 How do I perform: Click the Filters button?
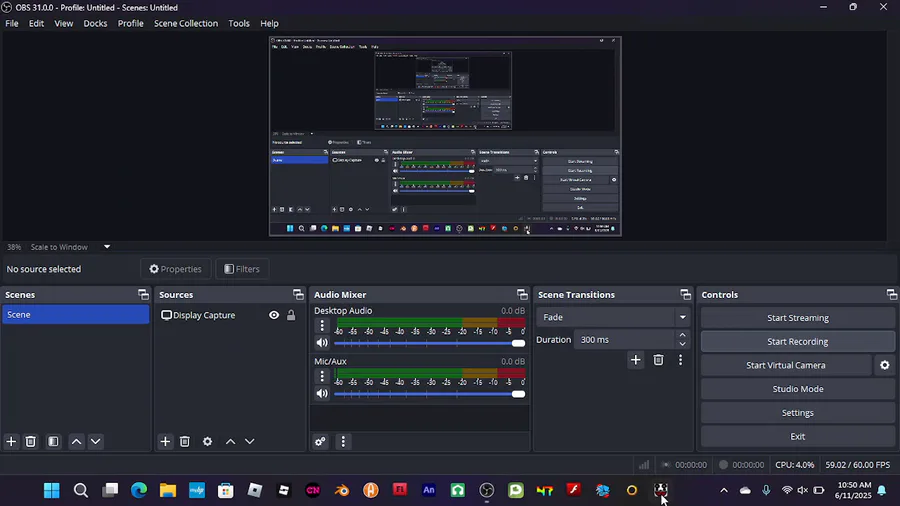pyautogui.click(x=242, y=269)
